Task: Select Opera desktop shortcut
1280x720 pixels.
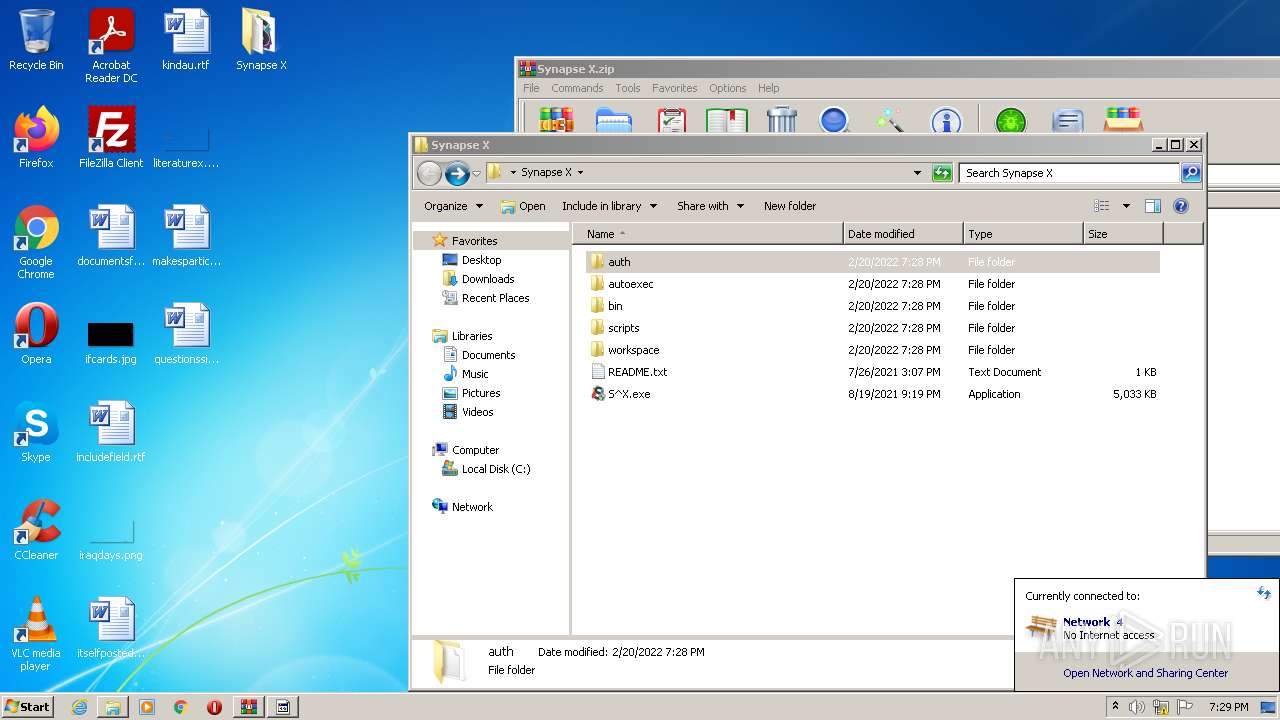Action: 36,334
